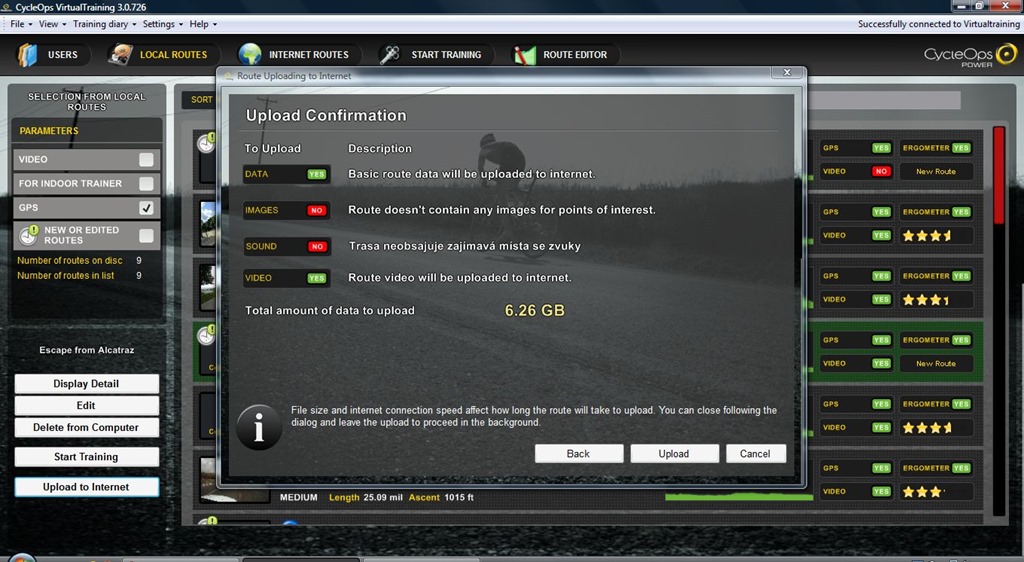Click the Number of routes on disc text
Screen dimensions: 1024x562
coord(70,260)
